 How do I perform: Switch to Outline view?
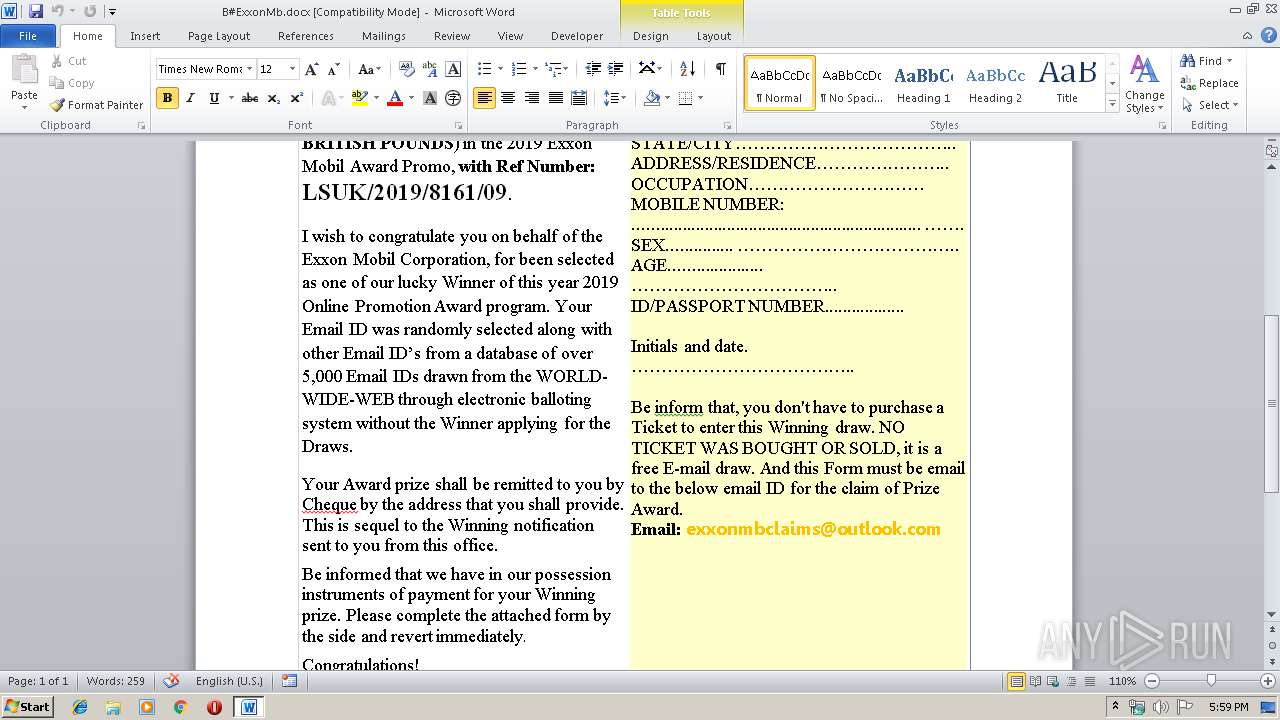(x=1072, y=681)
